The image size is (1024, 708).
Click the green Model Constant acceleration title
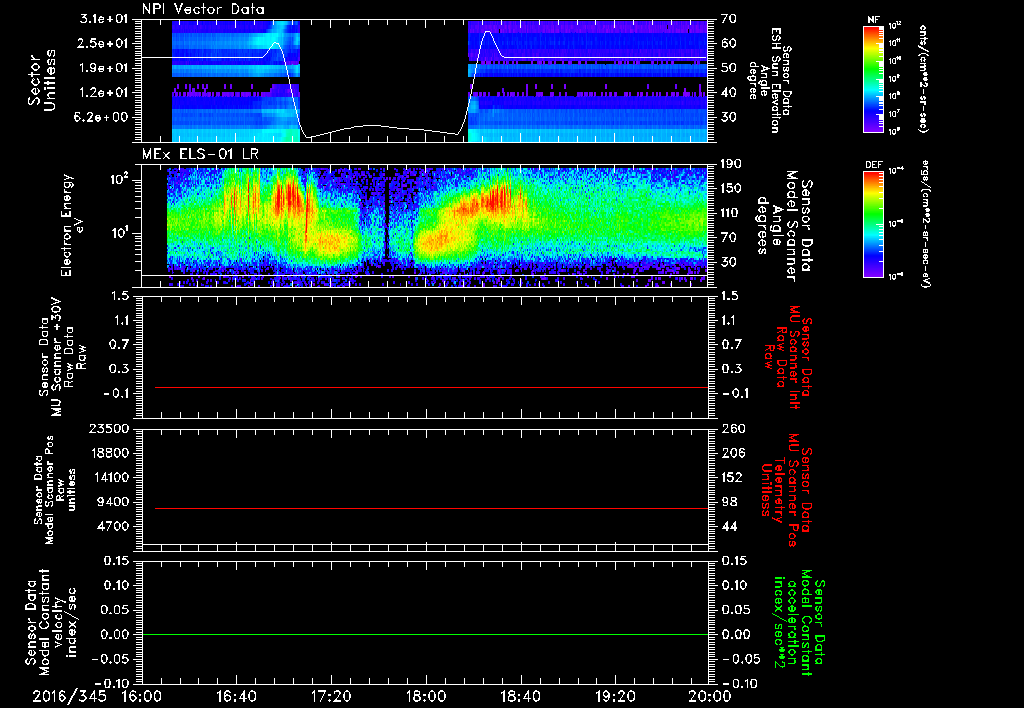click(799, 622)
